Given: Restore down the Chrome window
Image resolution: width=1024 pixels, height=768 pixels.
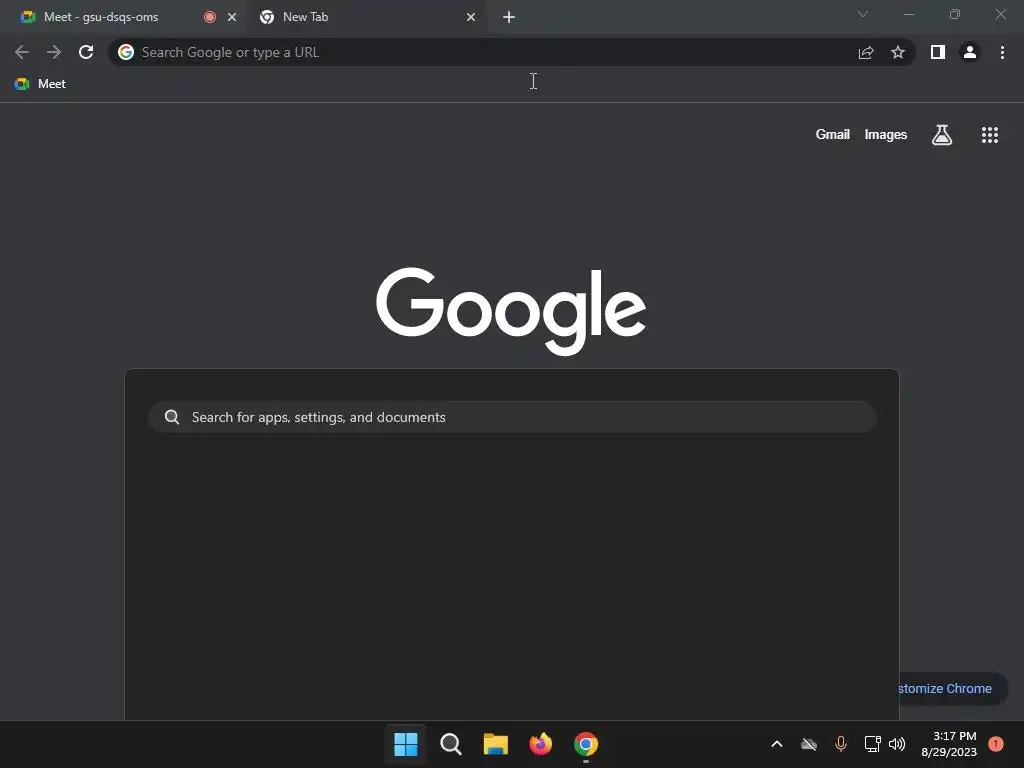Looking at the screenshot, I should [955, 14].
